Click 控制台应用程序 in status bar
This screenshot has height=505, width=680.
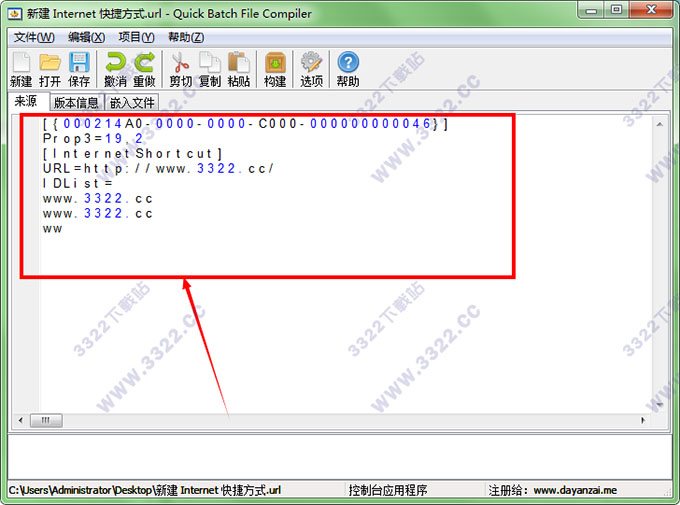tap(388, 490)
